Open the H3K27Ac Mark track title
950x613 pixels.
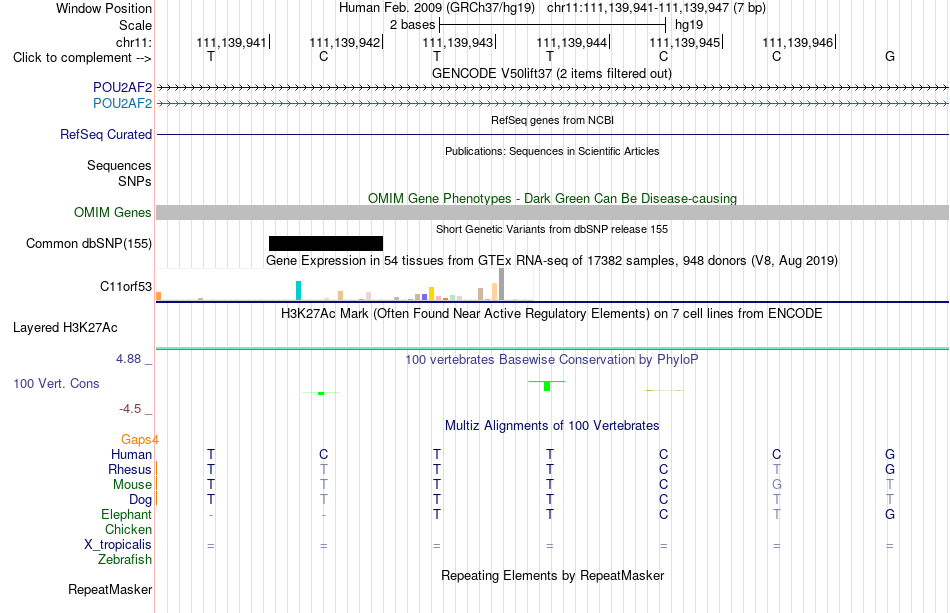point(551,314)
